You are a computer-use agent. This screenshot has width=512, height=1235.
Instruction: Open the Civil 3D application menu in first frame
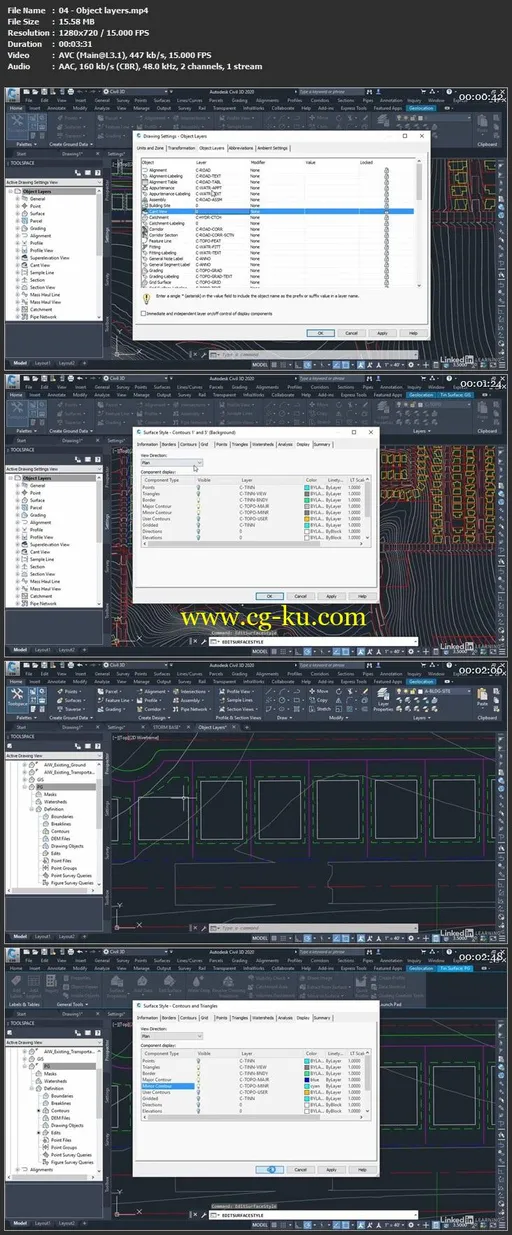(x=10, y=94)
